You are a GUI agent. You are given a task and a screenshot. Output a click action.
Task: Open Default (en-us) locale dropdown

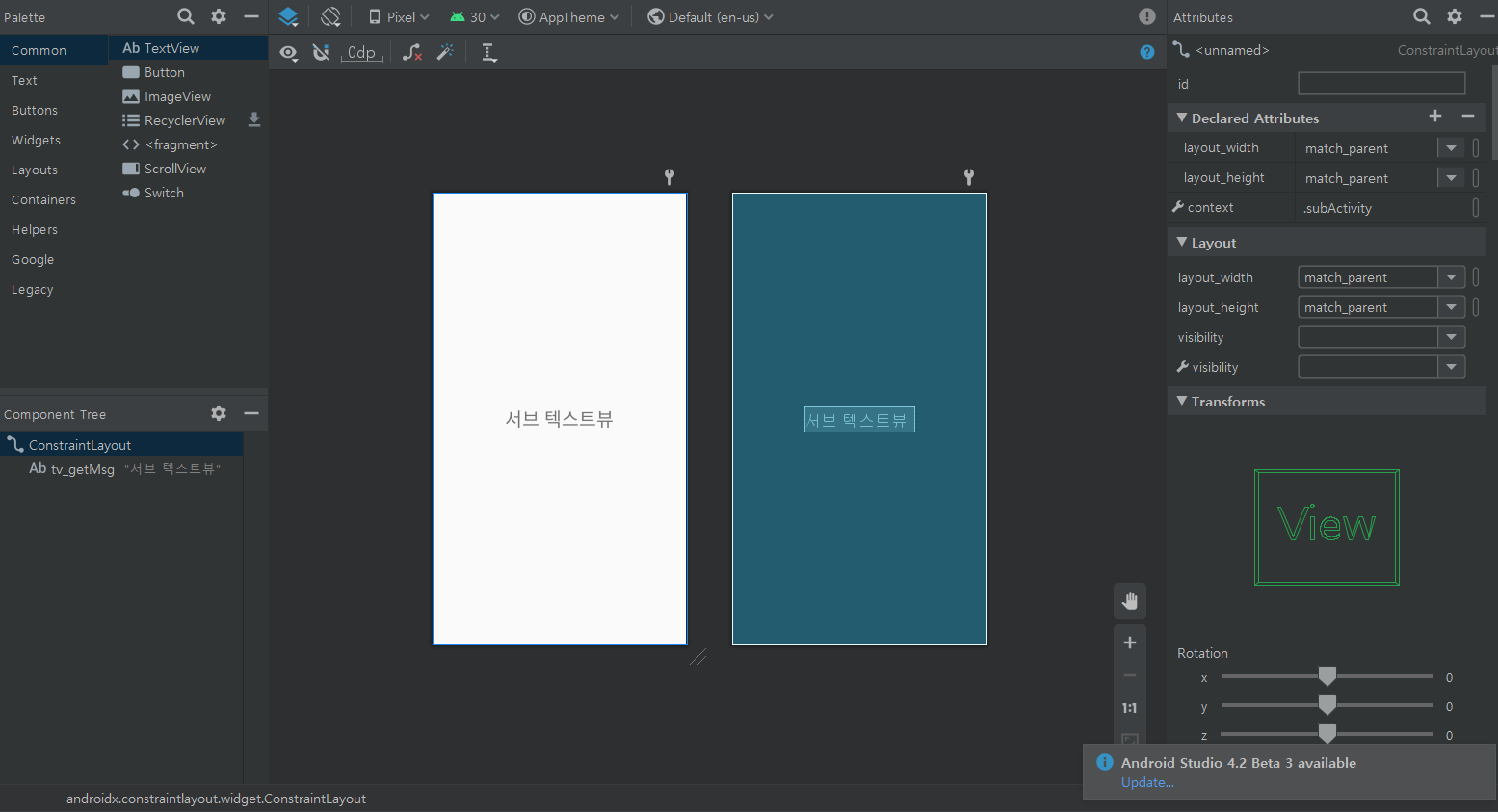pos(711,17)
